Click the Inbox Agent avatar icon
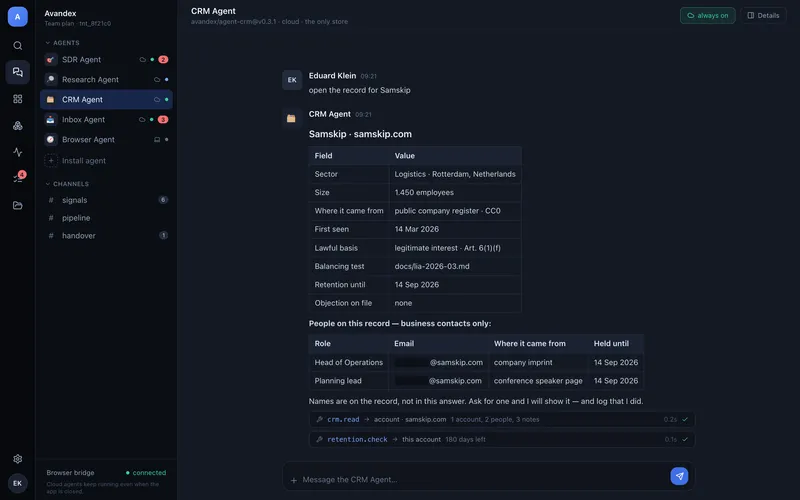The image size is (800, 500). [x=51, y=119]
